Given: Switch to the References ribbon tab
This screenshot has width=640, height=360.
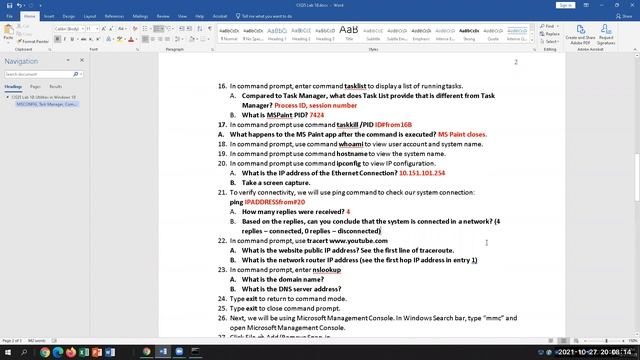Looking at the screenshot, I should pyautogui.click(x=114, y=16).
